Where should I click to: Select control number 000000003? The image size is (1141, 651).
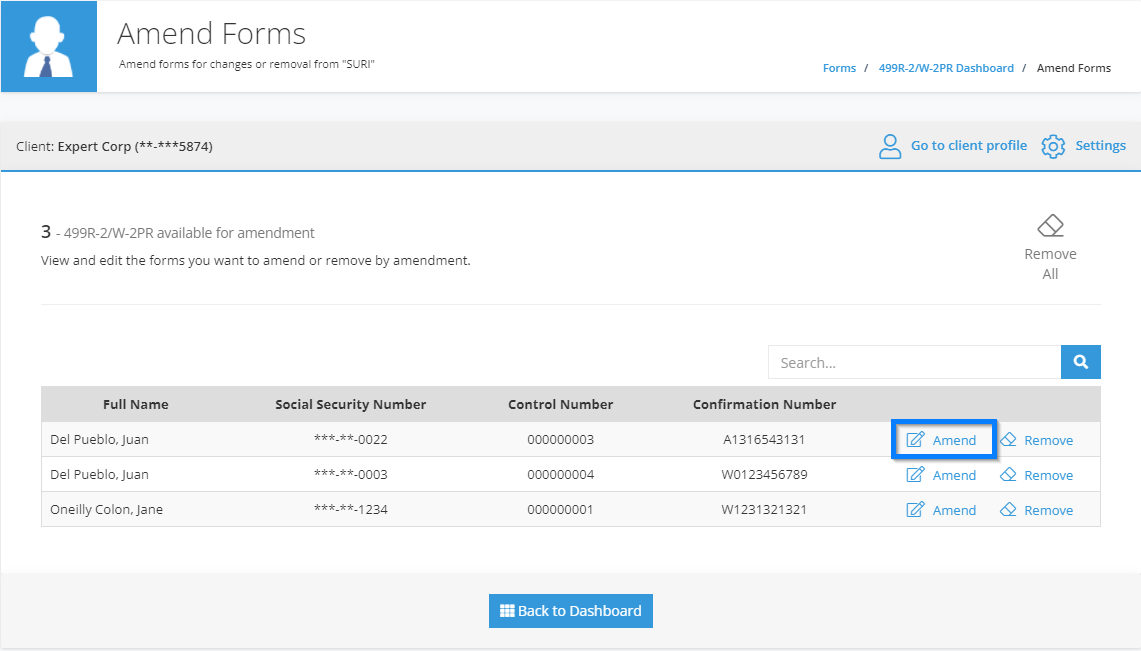pos(560,439)
